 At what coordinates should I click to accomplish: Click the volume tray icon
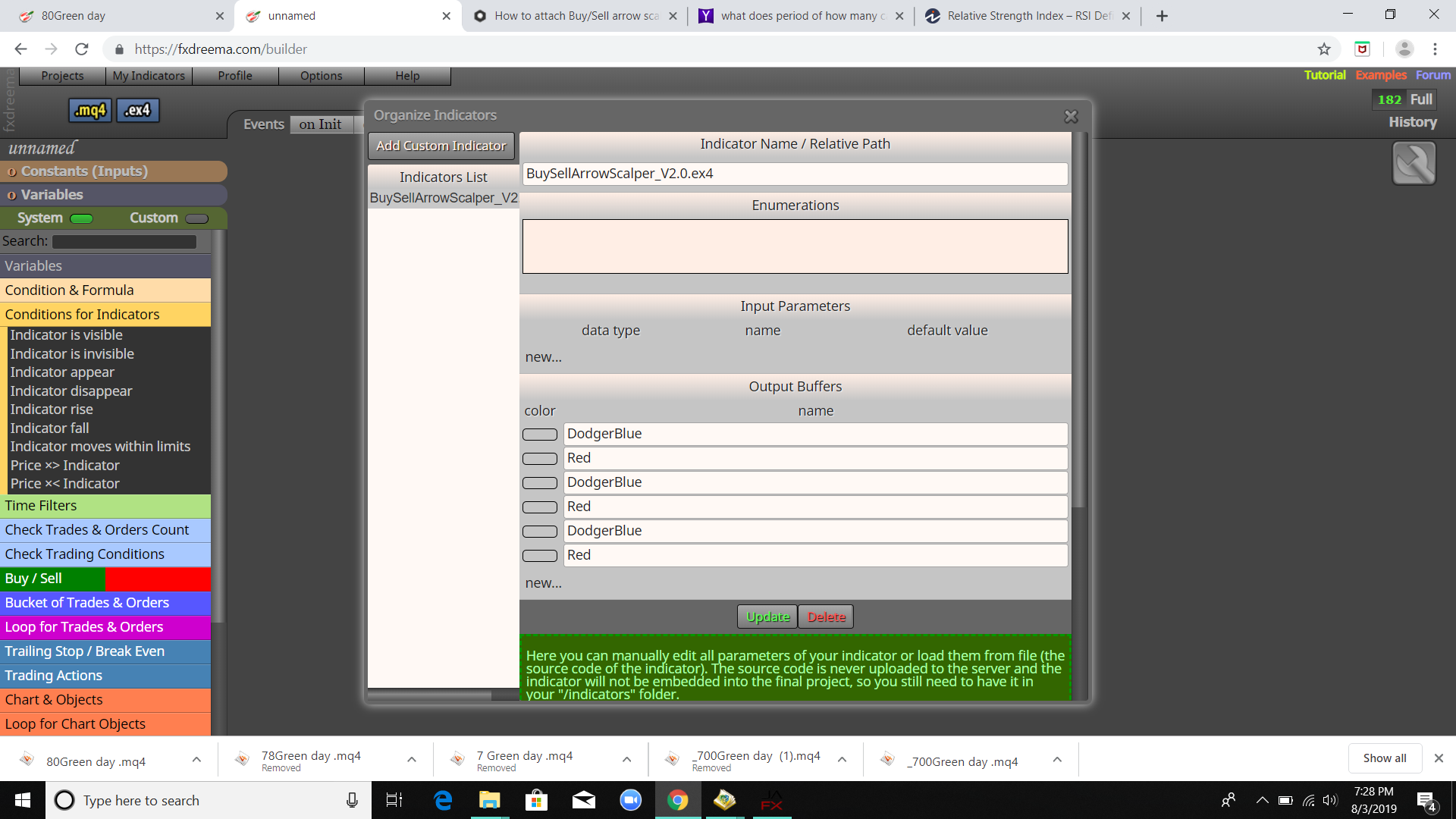pos(1330,800)
